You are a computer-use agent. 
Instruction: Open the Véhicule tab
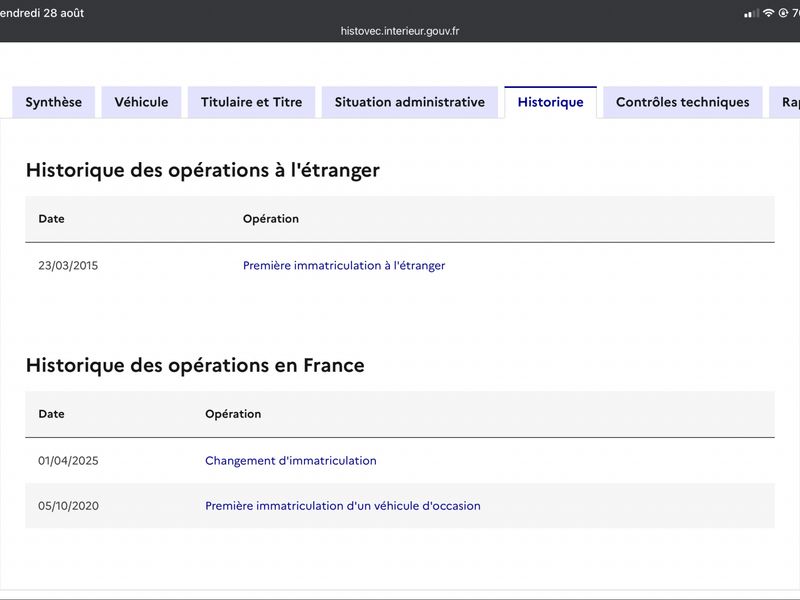[x=141, y=102]
